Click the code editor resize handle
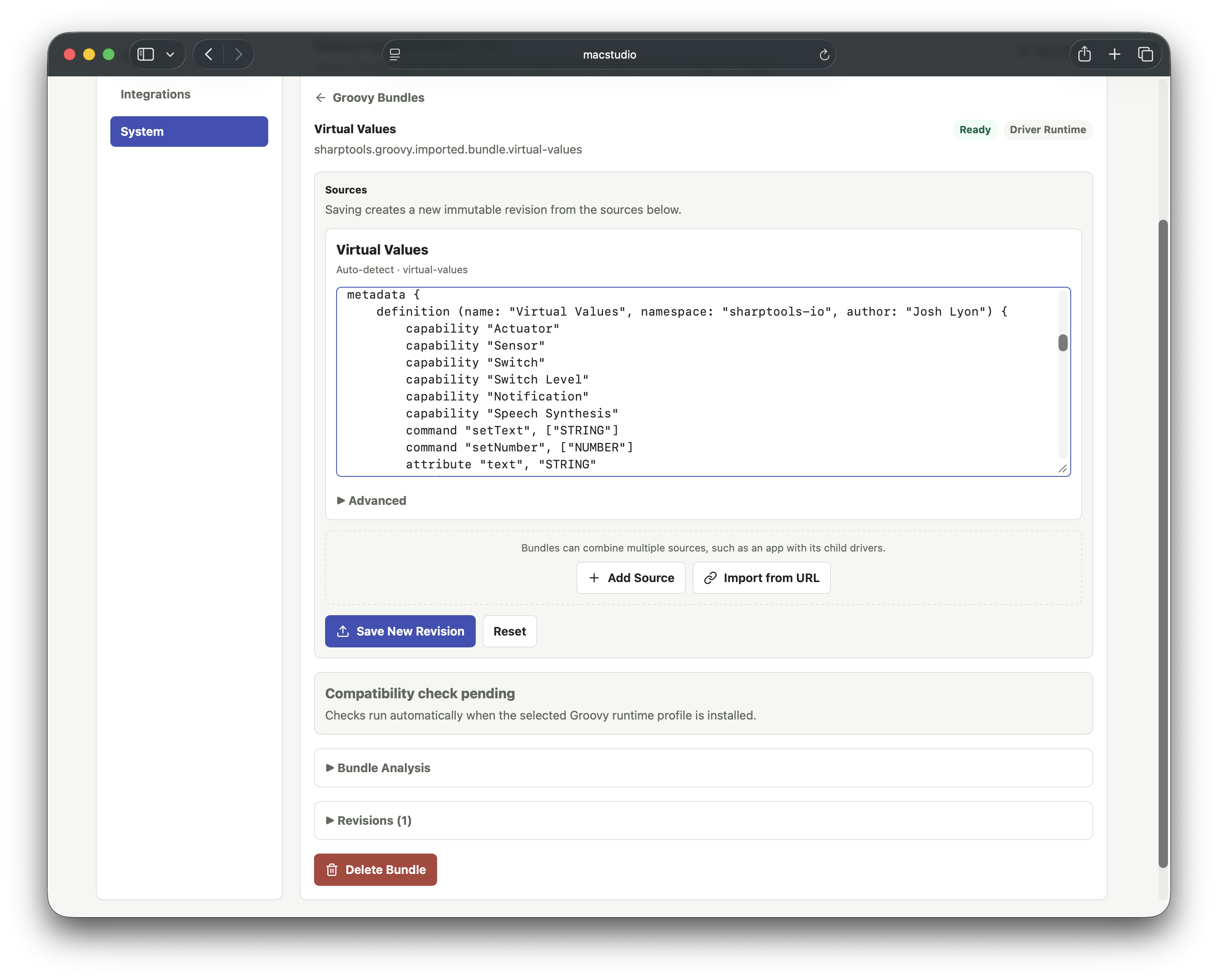The image size is (1218, 980). pos(1062,469)
